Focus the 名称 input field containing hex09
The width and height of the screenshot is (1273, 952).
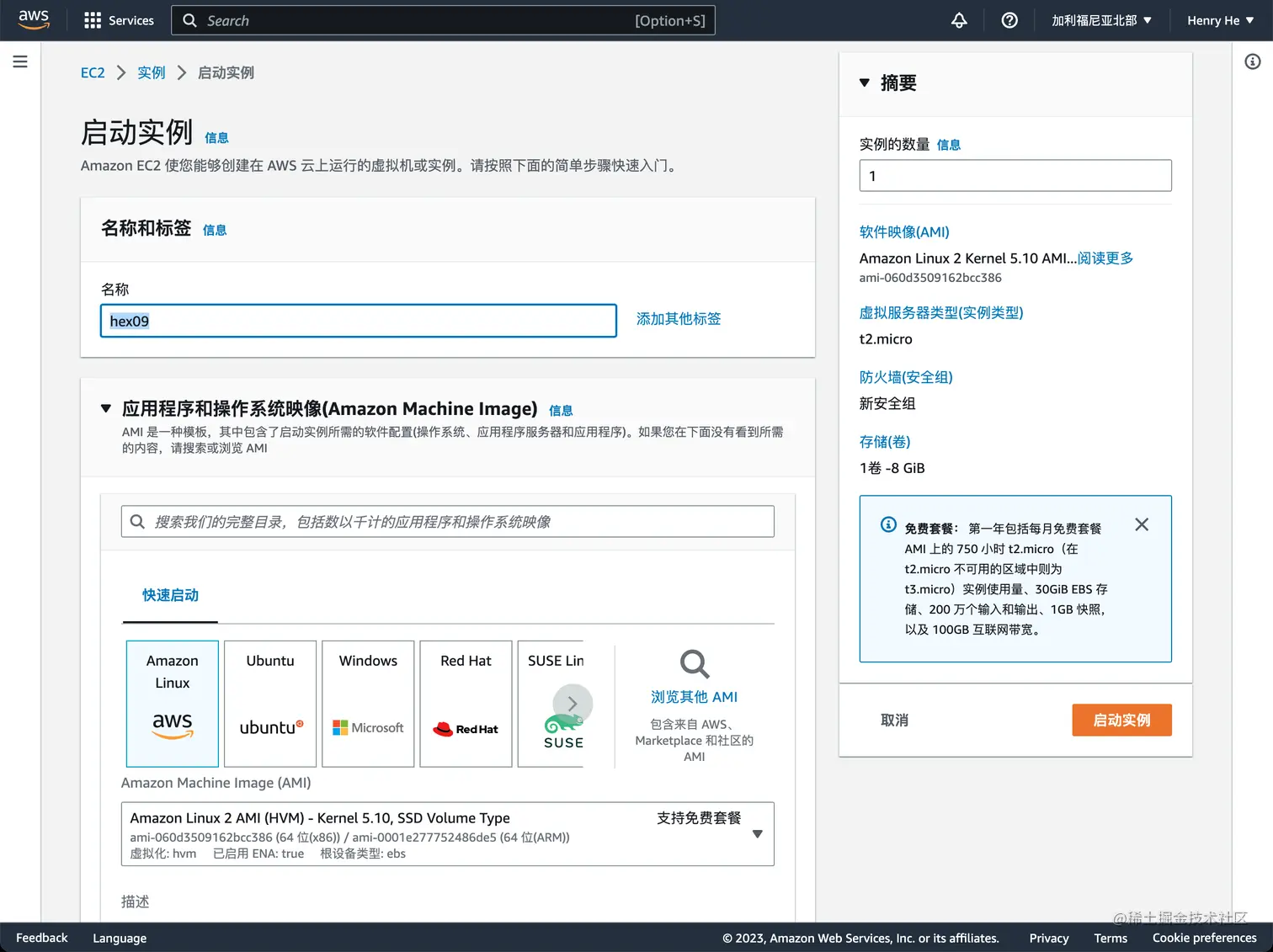coord(359,321)
